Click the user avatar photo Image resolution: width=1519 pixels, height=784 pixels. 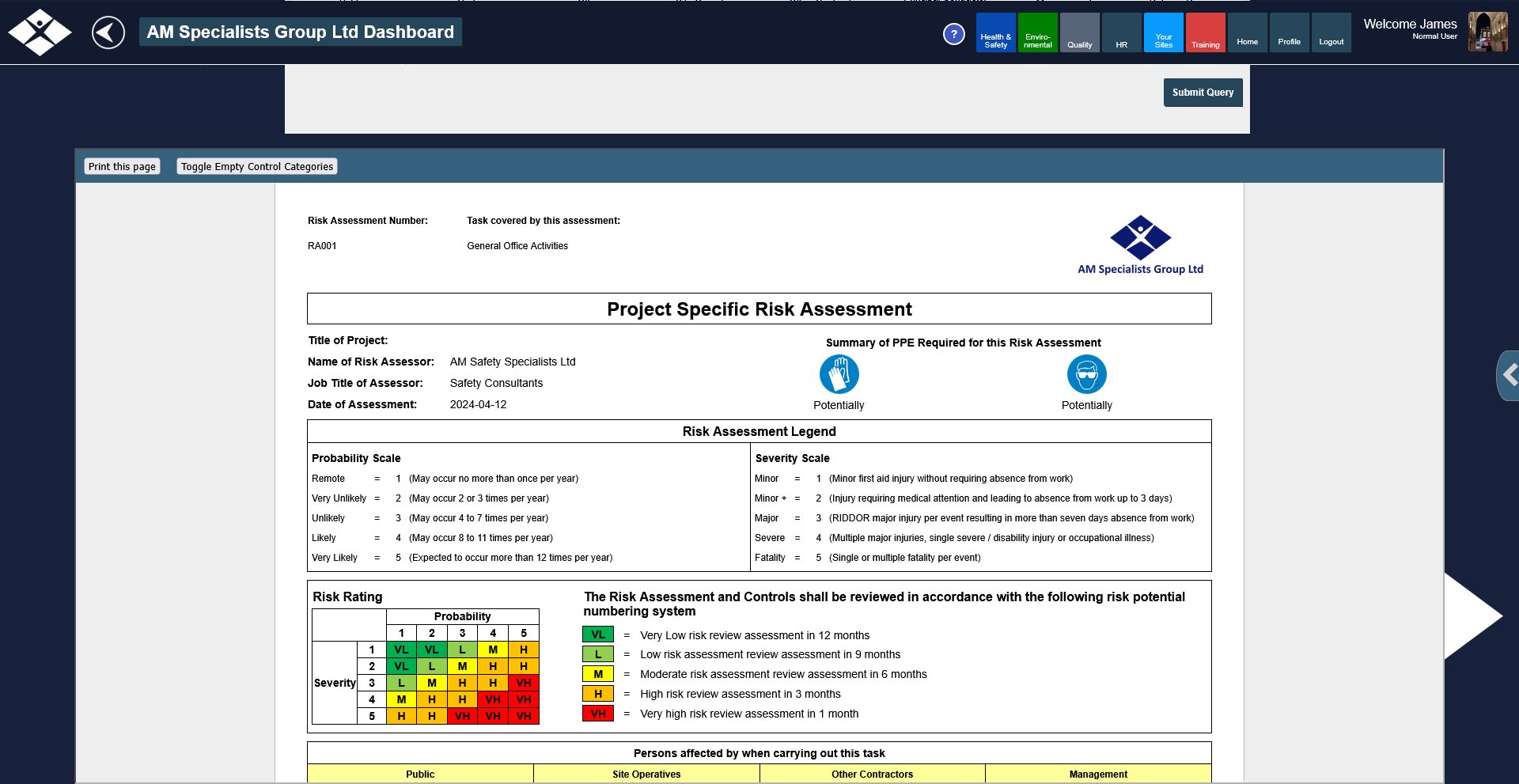[x=1488, y=32]
